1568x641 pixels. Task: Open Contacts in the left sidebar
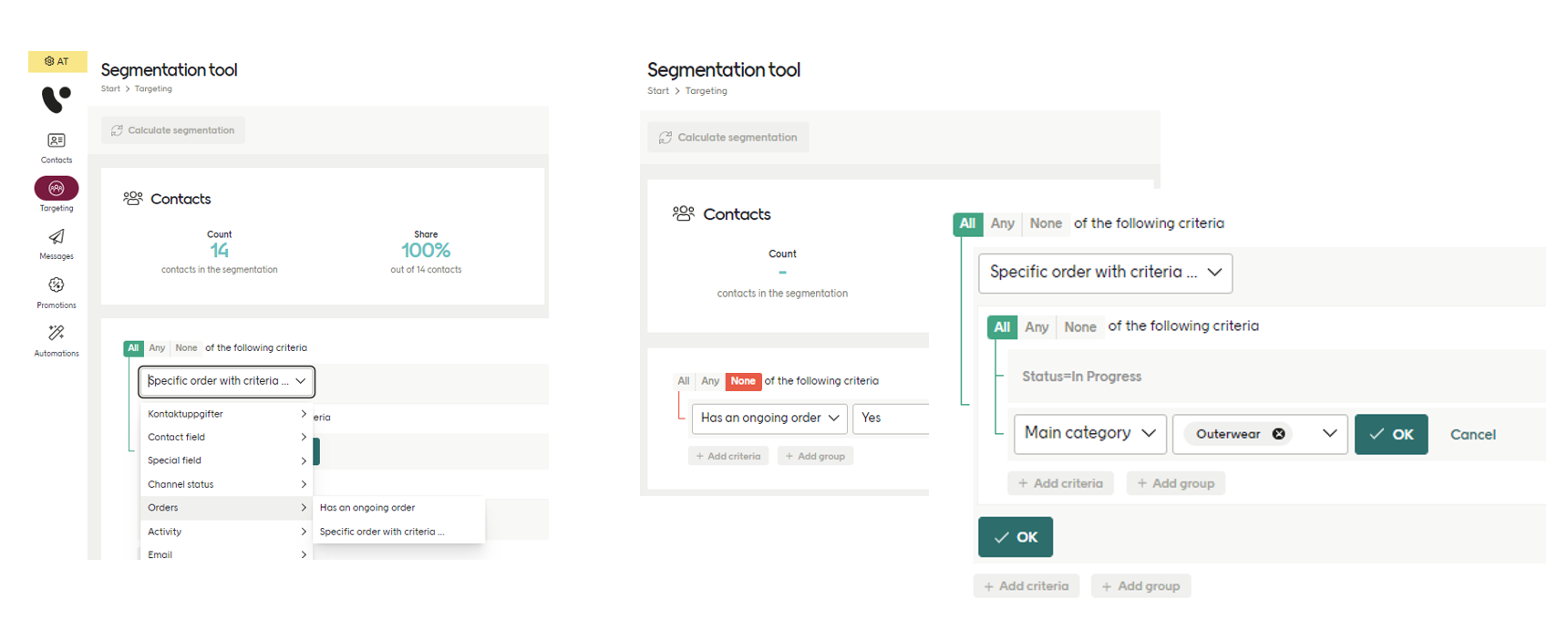(x=57, y=148)
